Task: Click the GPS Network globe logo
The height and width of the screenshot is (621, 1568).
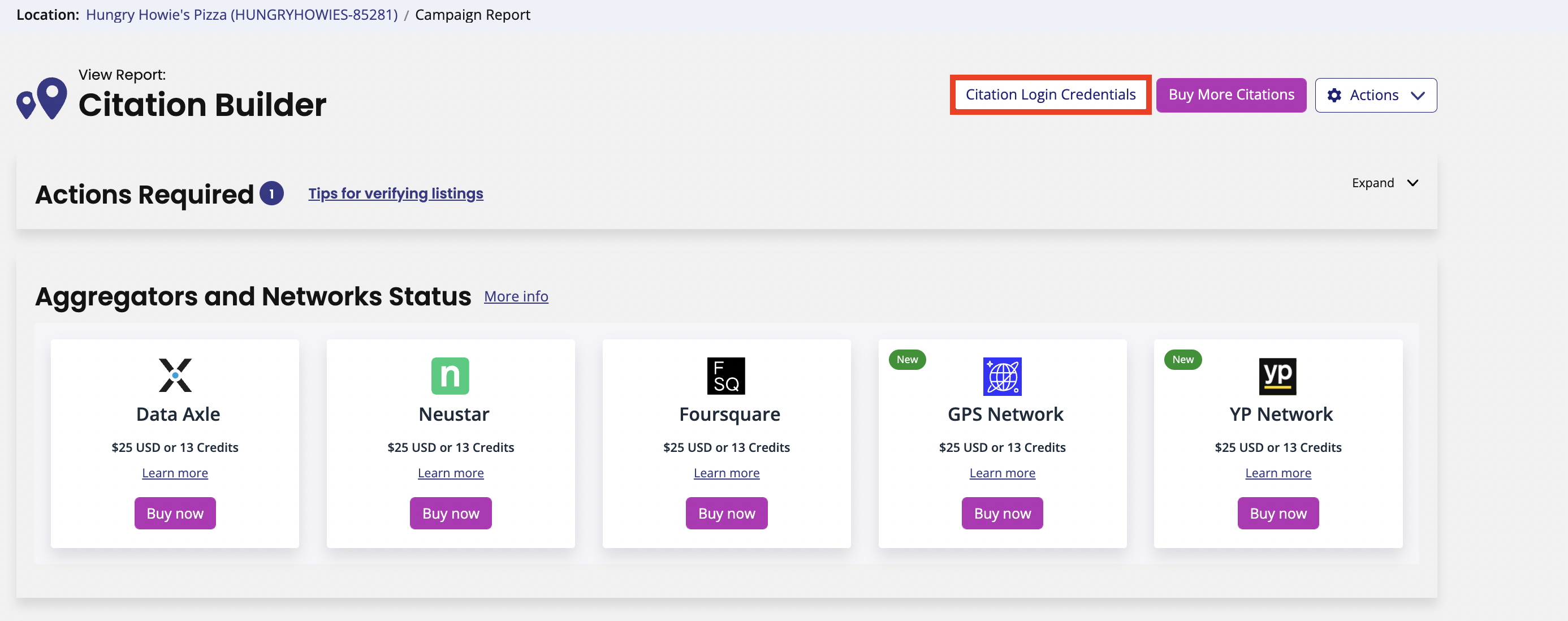Action: tap(1003, 376)
